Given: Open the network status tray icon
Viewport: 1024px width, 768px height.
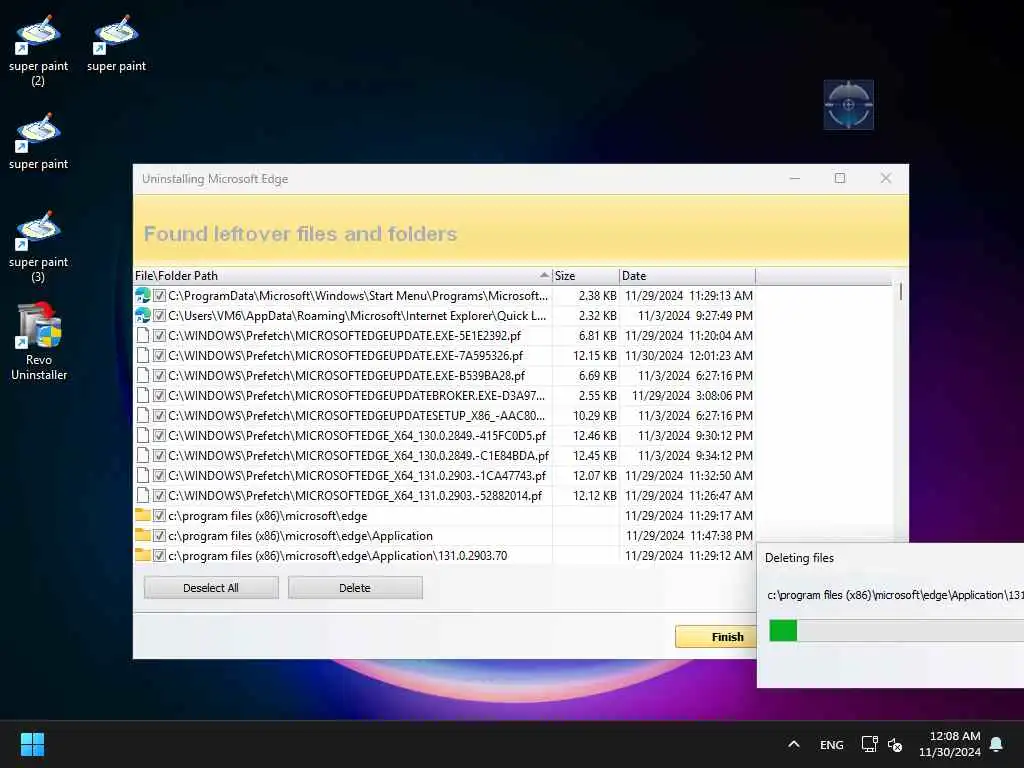Looking at the screenshot, I should (869, 744).
